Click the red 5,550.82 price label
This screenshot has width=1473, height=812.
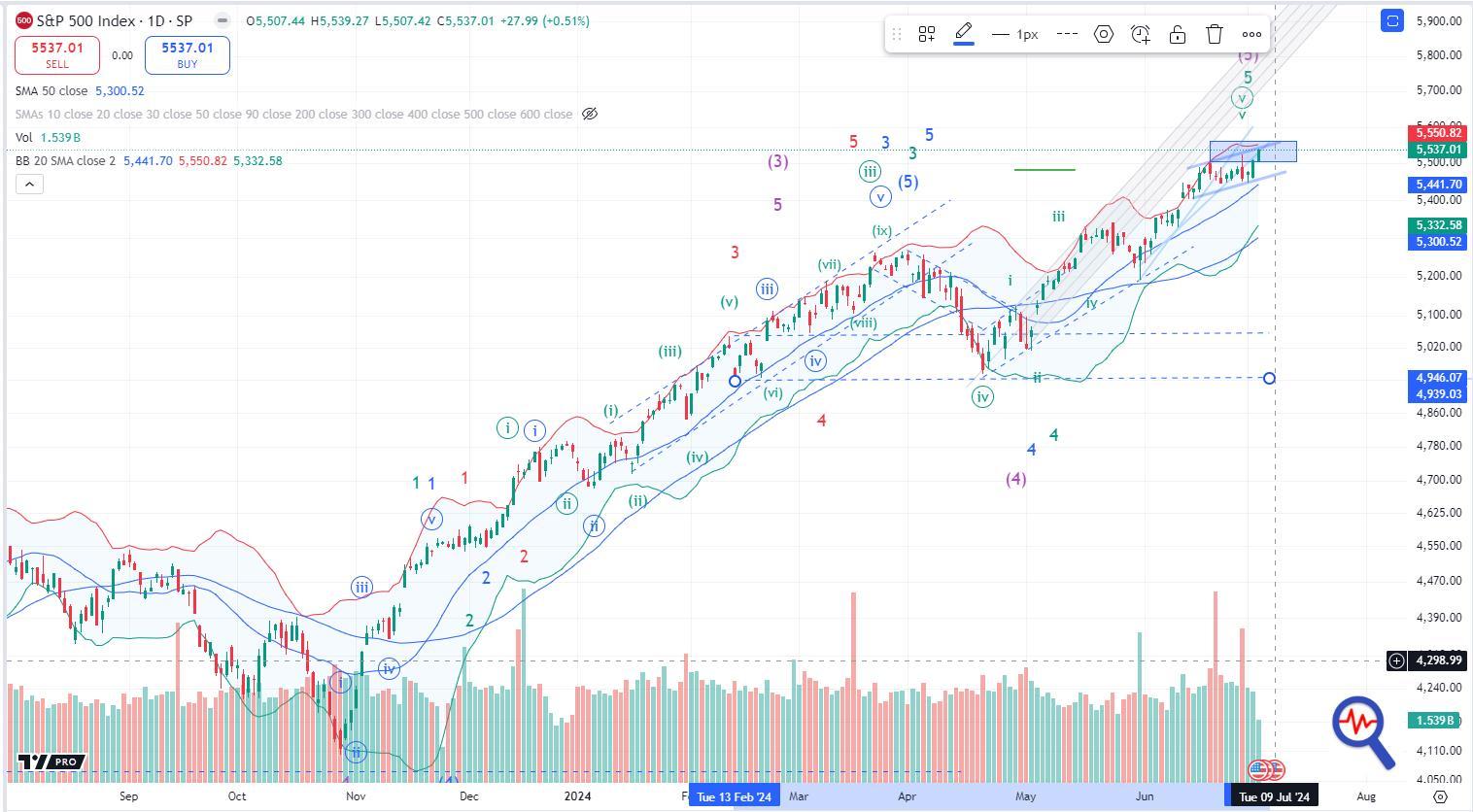pyautogui.click(x=1439, y=133)
